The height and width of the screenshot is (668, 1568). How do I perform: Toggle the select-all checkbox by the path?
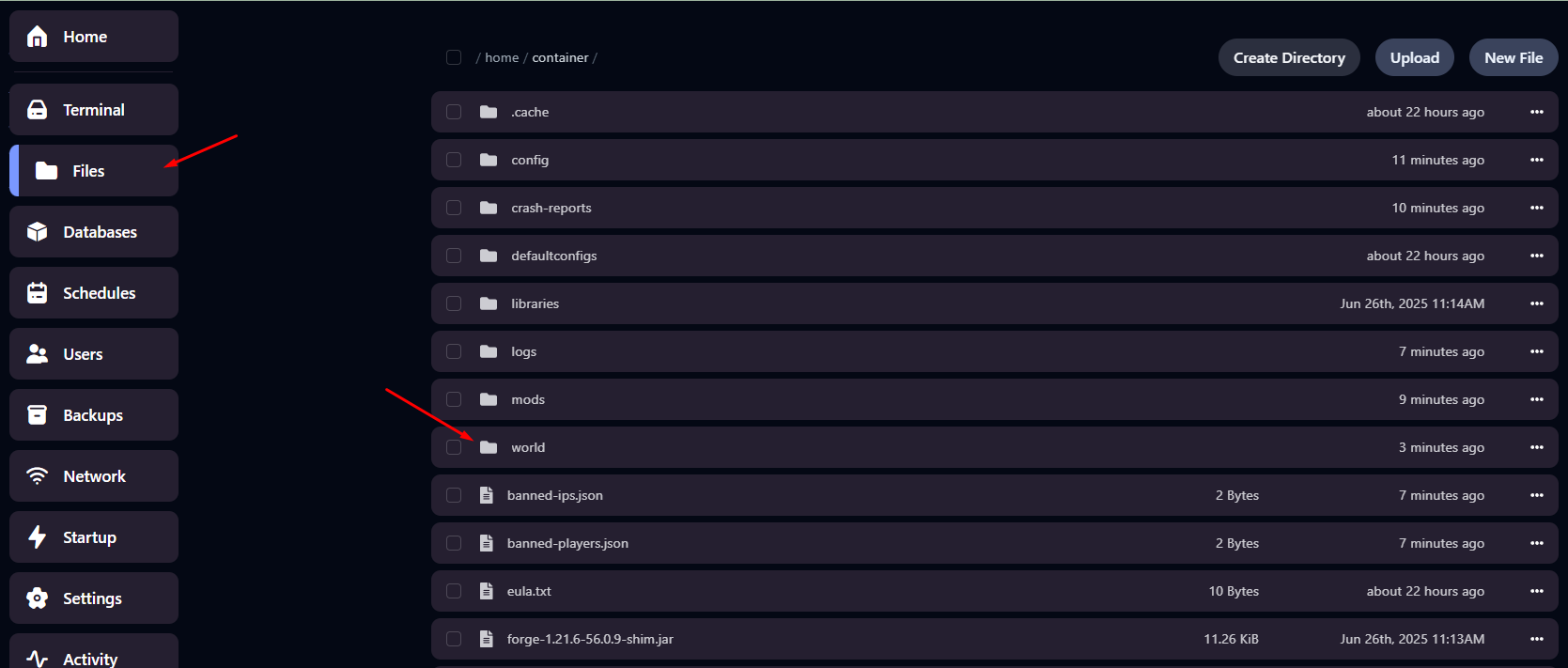[454, 57]
